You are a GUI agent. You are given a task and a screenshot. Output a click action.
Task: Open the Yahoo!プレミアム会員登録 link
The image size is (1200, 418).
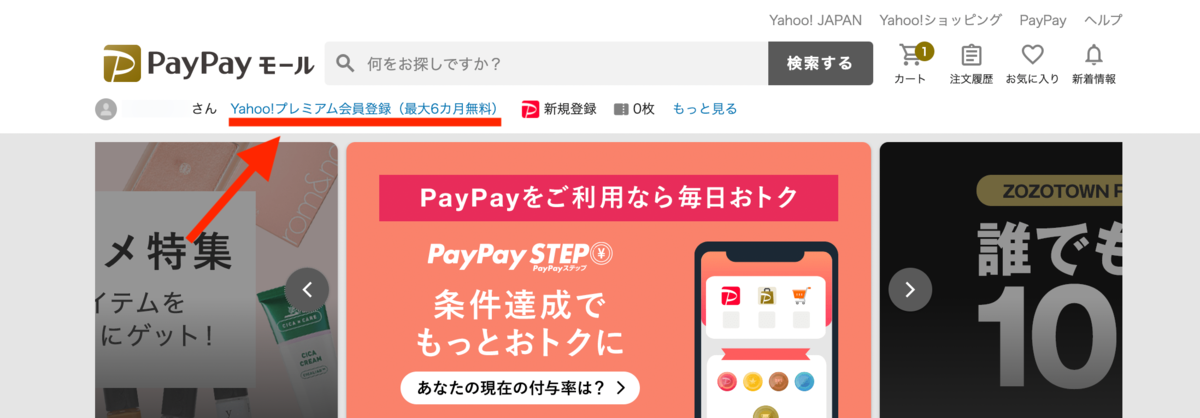(x=364, y=109)
